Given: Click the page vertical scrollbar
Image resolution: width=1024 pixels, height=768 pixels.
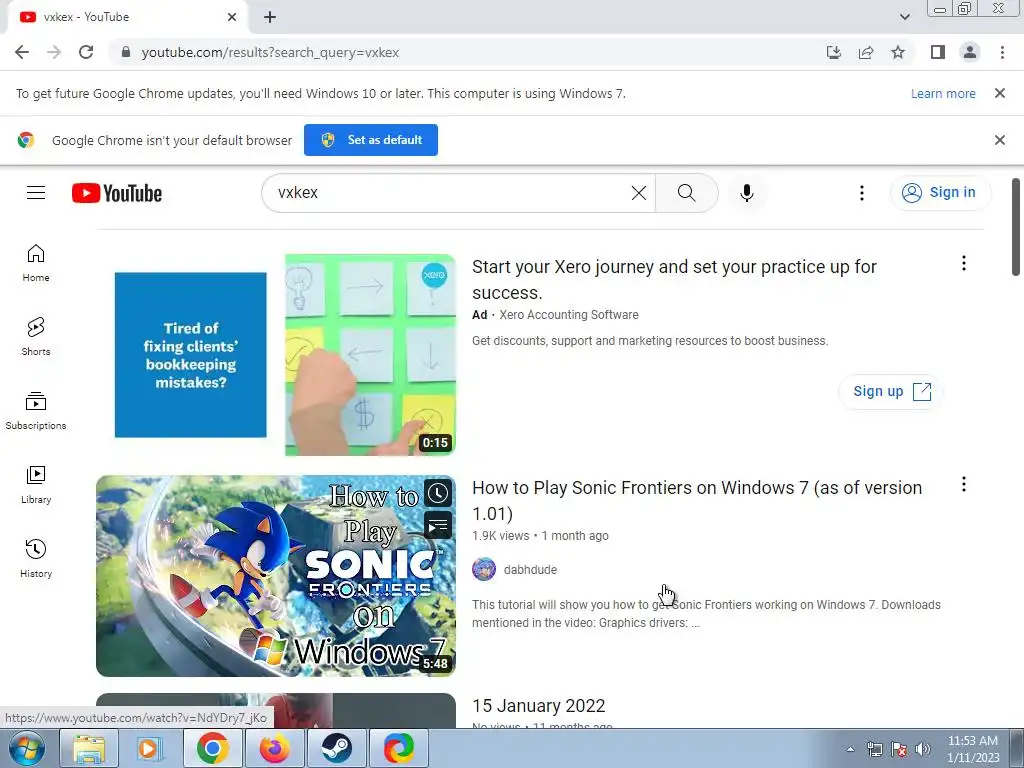Looking at the screenshot, I should (x=1016, y=227).
